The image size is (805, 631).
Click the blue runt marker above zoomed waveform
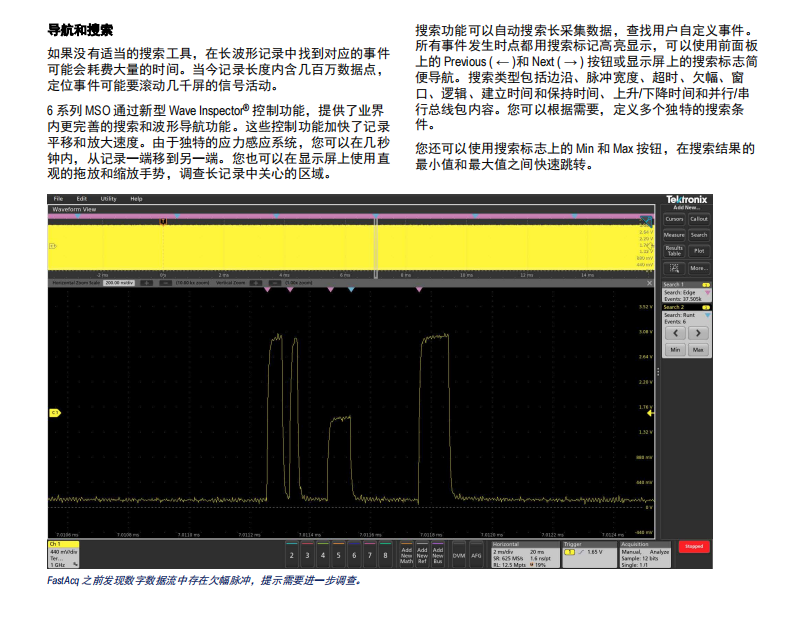click(351, 290)
